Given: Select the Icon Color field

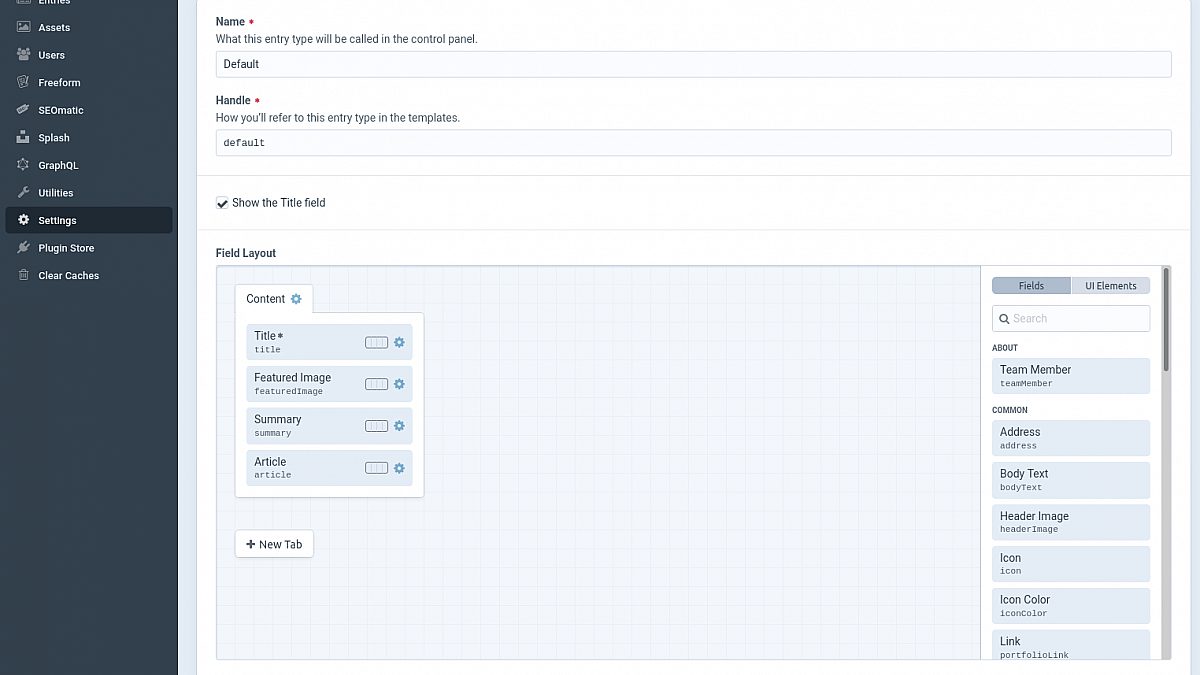Looking at the screenshot, I should point(1071,606).
